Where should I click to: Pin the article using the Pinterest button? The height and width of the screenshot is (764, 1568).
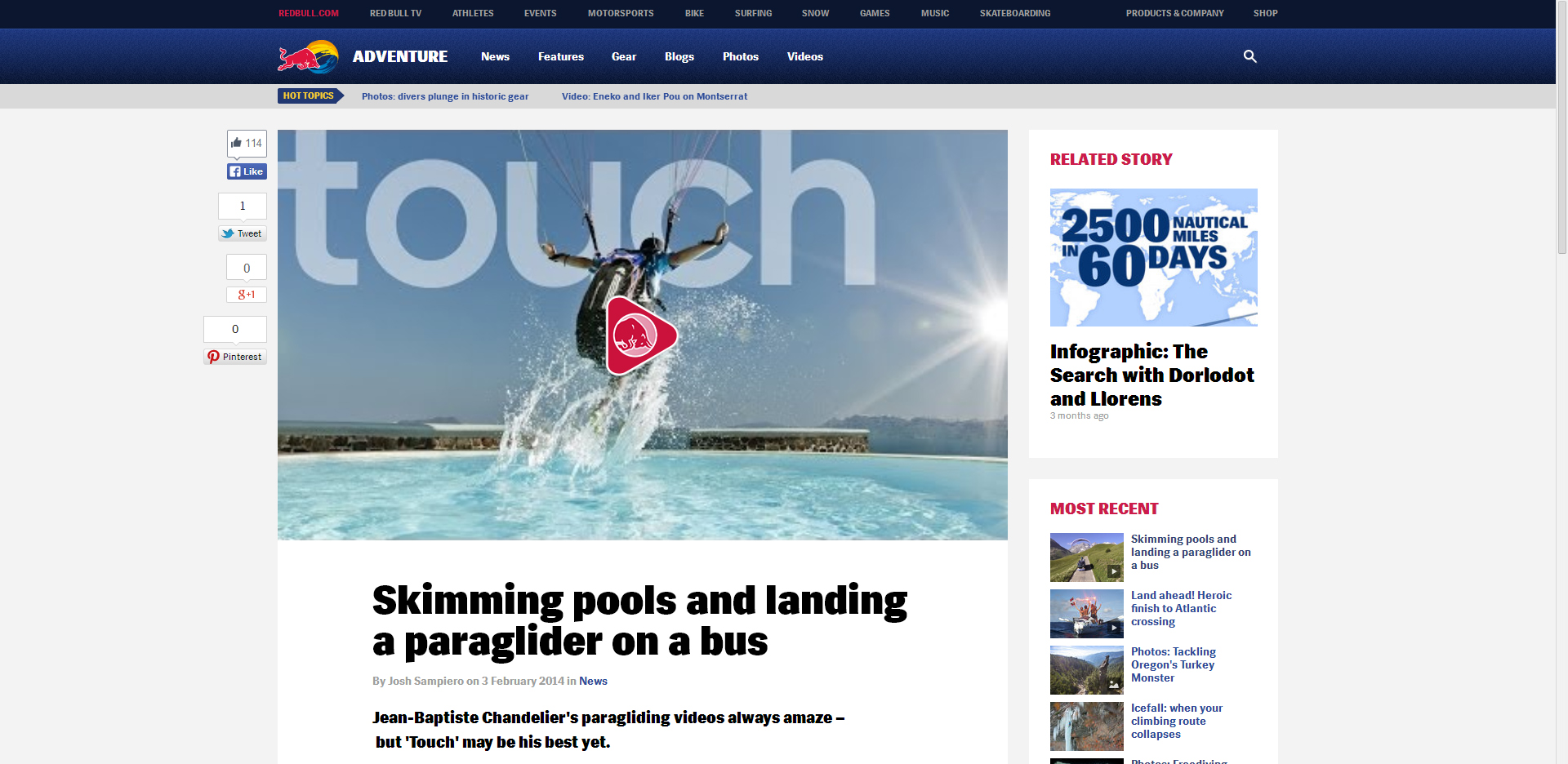[x=235, y=357]
